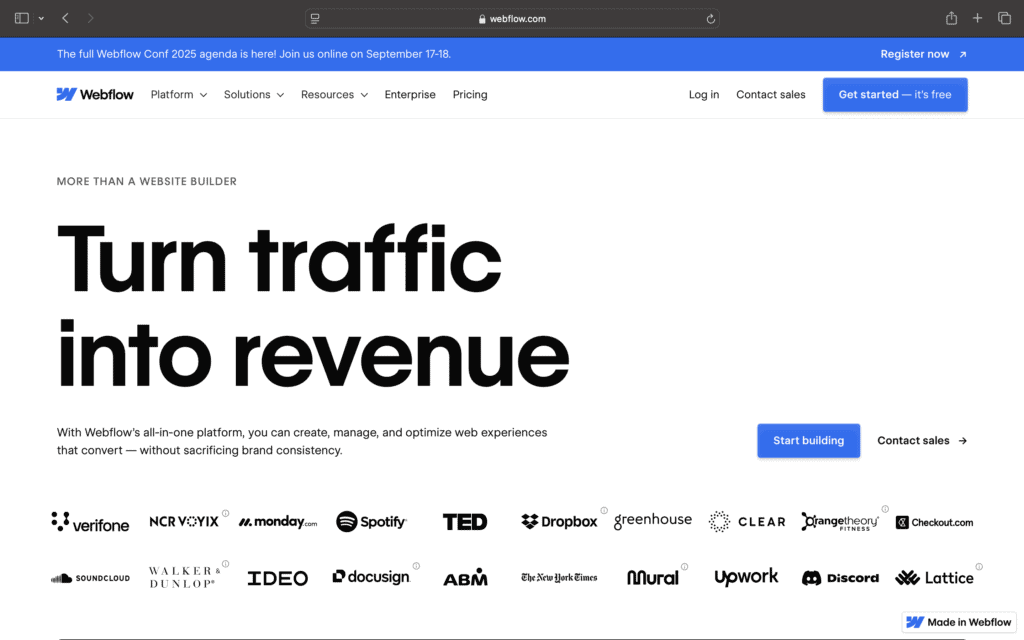Click the Orangetheory Fitness logo
This screenshot has height=640, width=1024.
(840, 522)
